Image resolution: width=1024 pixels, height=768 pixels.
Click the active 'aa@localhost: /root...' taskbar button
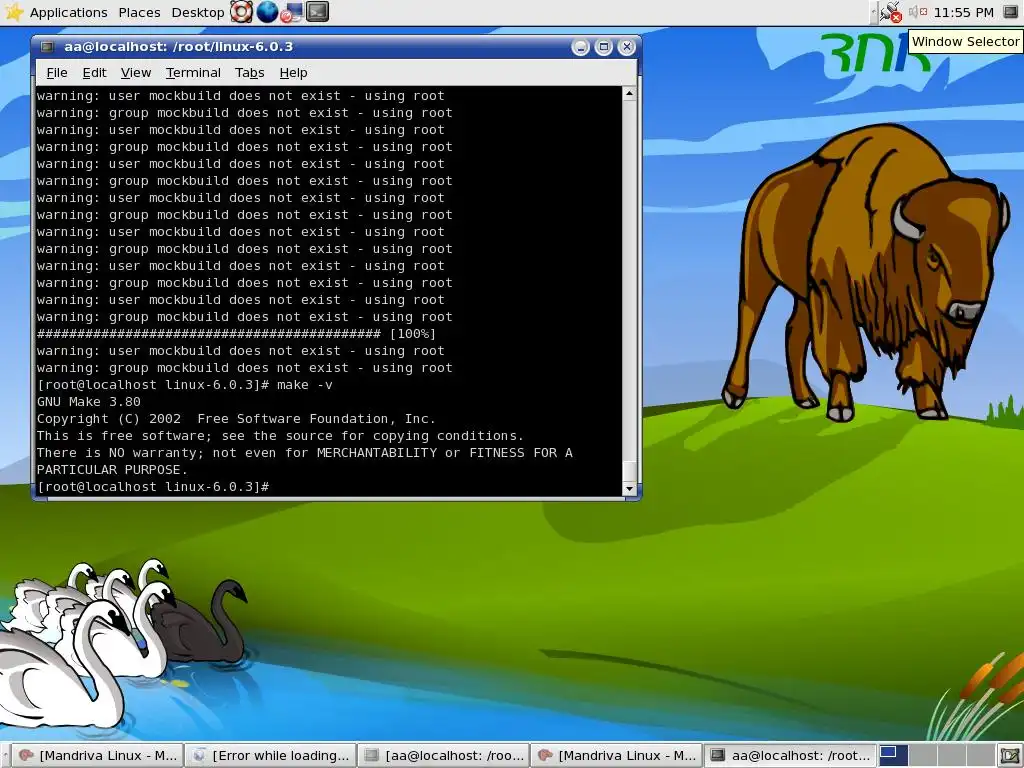[x=790, y=756]
